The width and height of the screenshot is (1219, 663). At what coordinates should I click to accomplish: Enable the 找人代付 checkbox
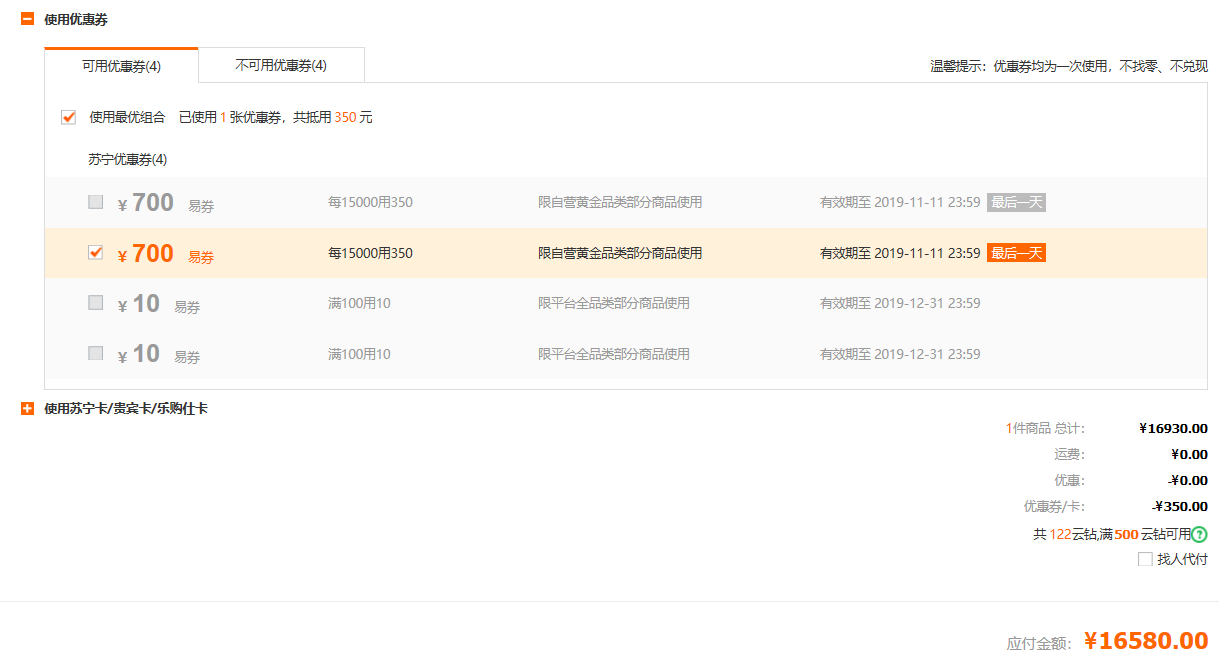(1145, 559)
